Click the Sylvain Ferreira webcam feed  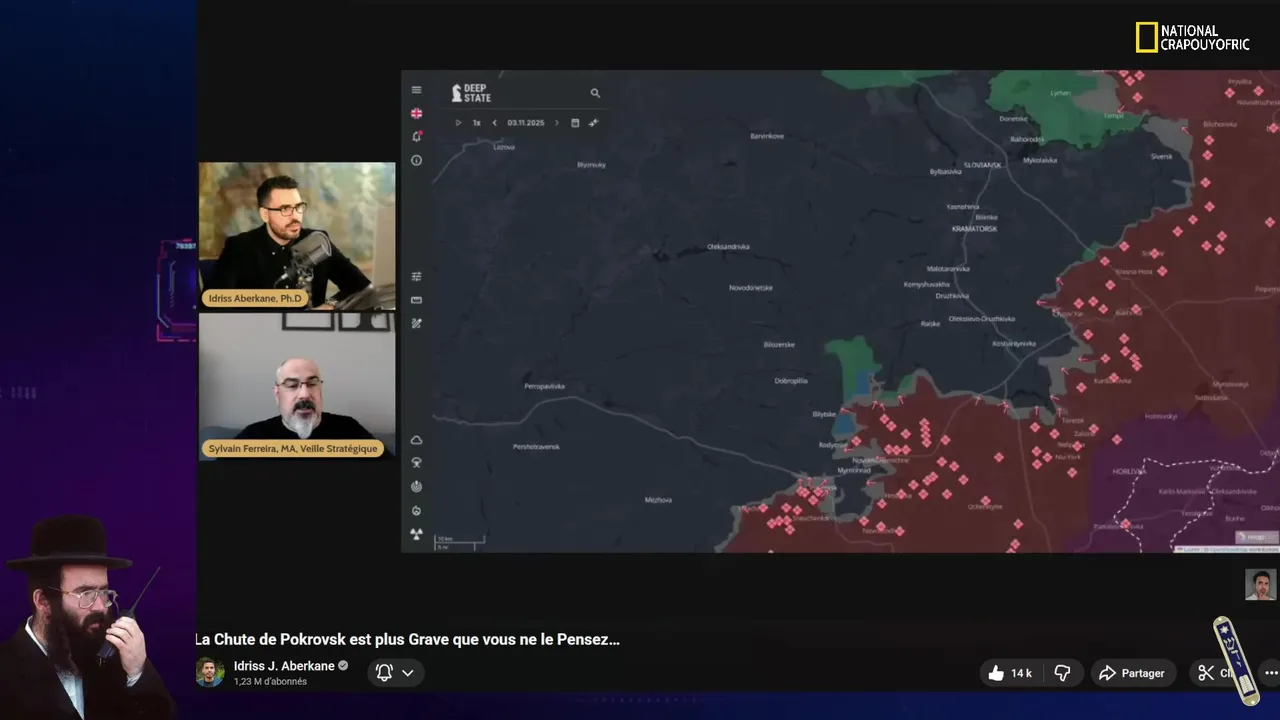tap(297, 386)
